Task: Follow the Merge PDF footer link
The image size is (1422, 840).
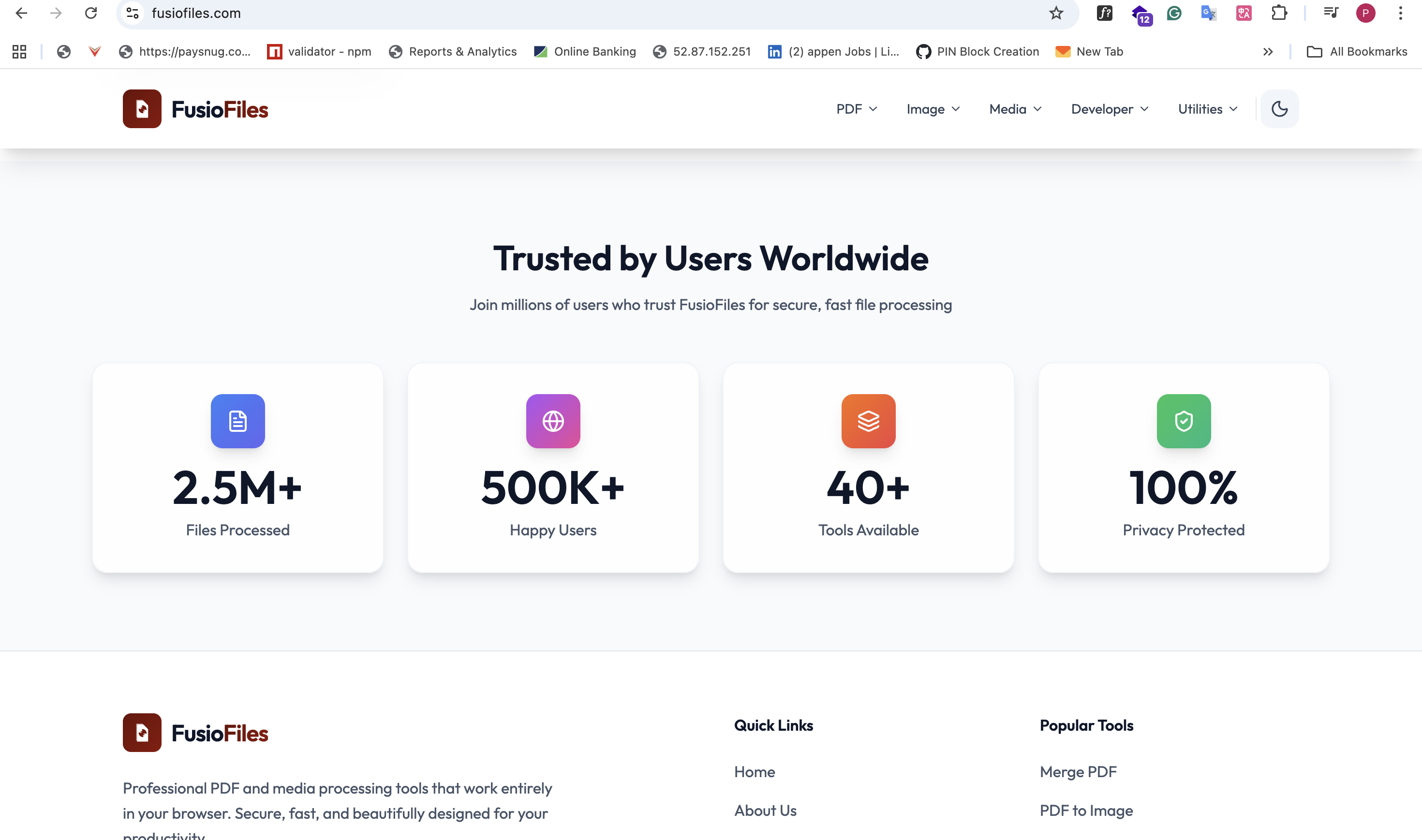Action: coord(1078,771)
